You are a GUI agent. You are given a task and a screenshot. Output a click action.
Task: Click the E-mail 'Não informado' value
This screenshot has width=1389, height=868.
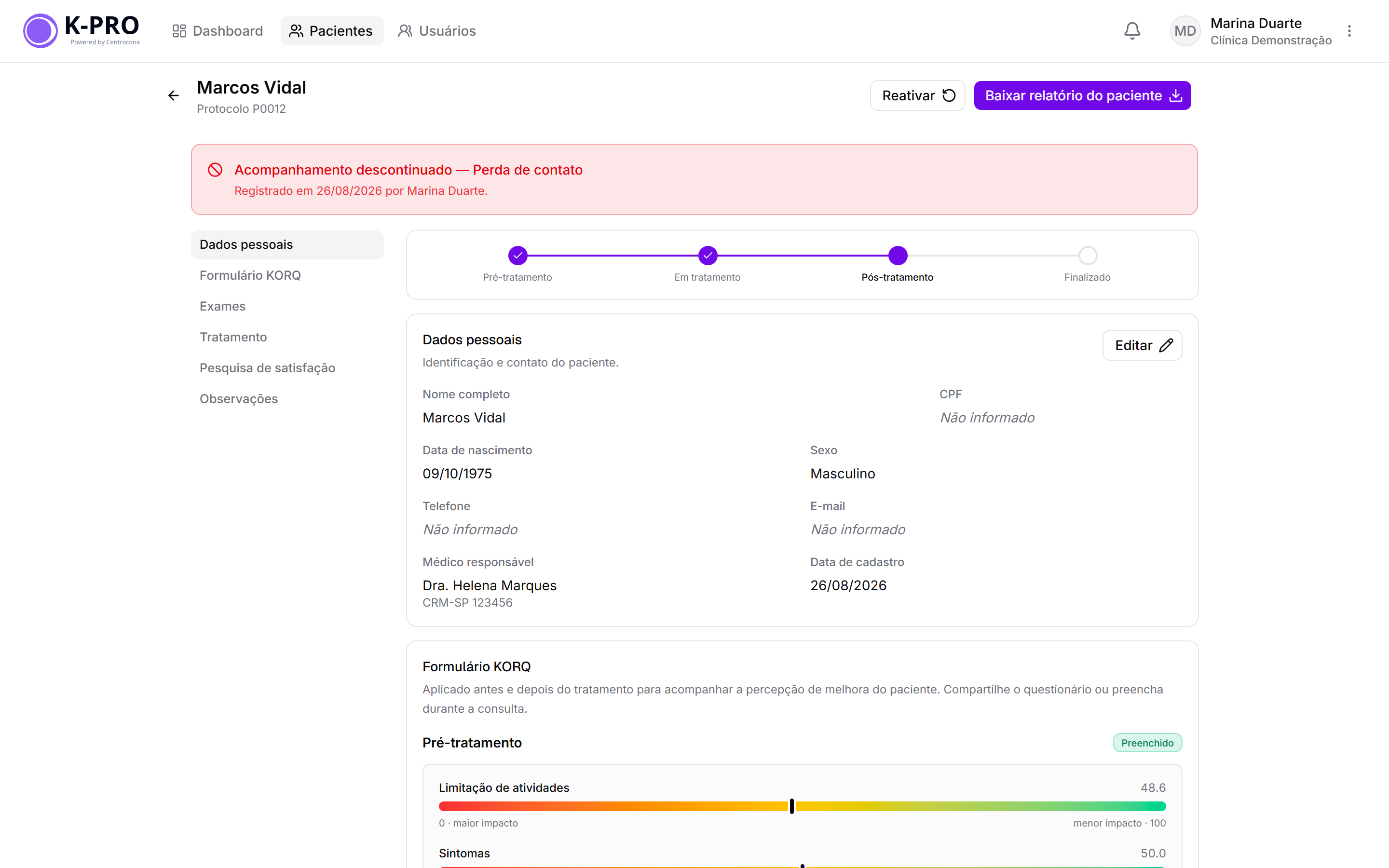858,530
